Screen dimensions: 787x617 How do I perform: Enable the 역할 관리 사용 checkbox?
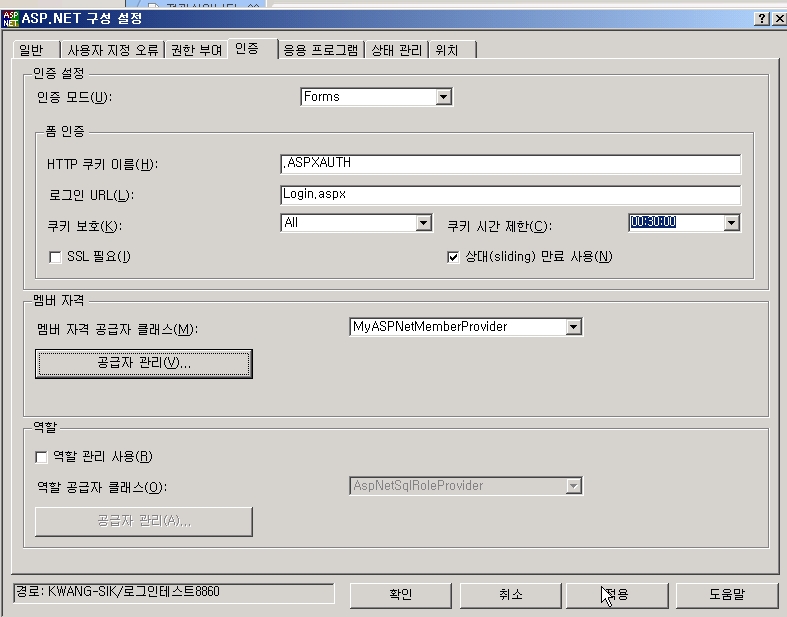tap(41, 457)
